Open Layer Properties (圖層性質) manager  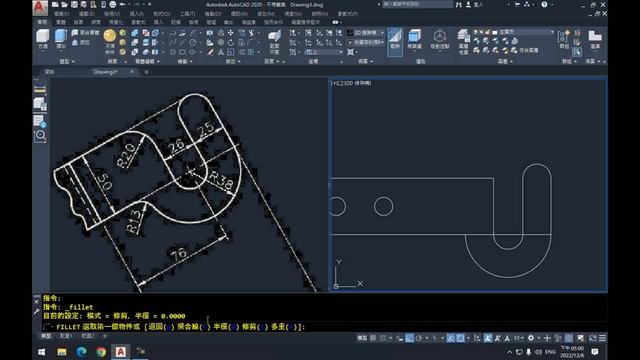pyautogui.click(x=463, y=42)
